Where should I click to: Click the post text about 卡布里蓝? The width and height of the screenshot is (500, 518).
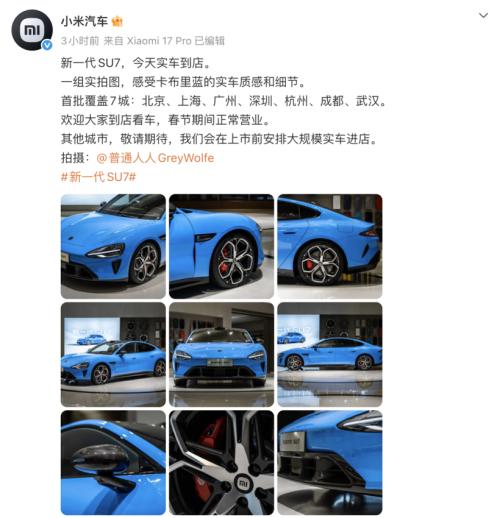(x=183, y=82)
